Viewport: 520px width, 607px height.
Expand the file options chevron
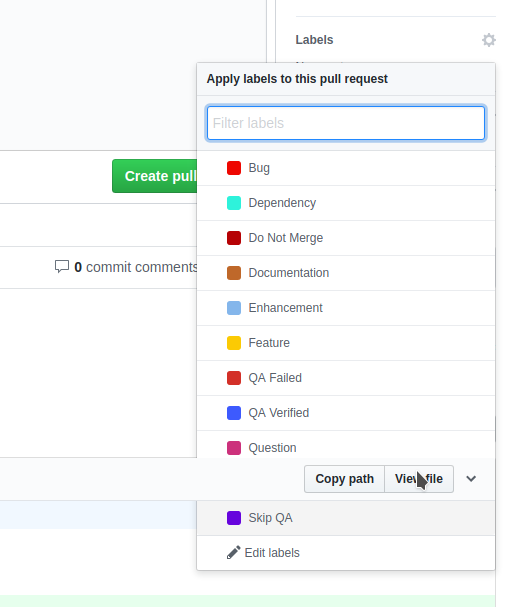471,479
